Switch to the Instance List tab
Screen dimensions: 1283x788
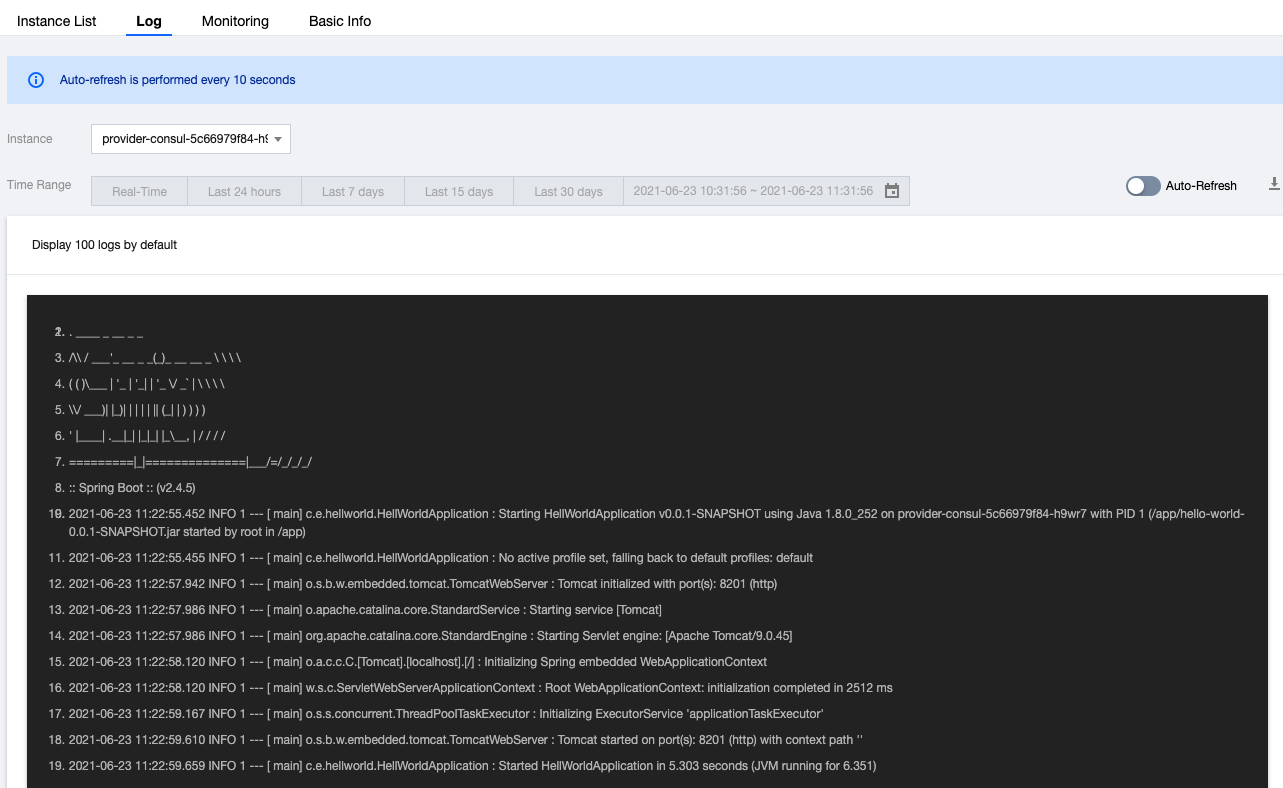pyautogui.click(x=57, y=21)
